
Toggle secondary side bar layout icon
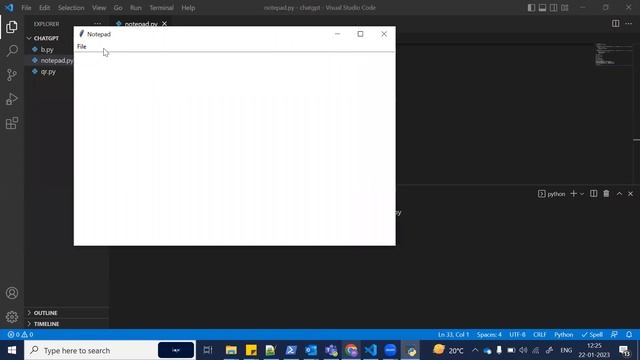pyautogui.click(x=553, y=8)
